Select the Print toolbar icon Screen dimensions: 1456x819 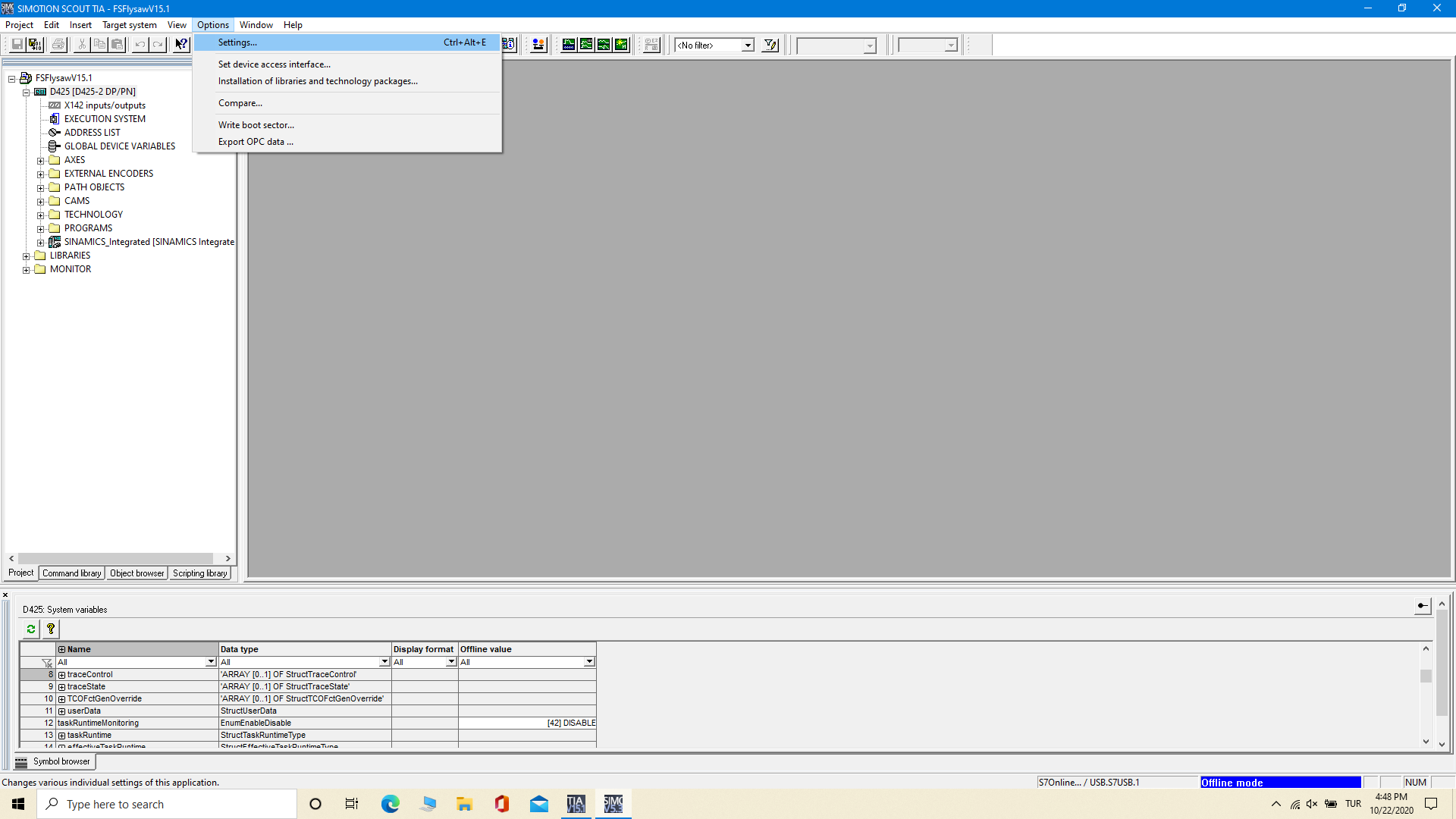[58, 44]
